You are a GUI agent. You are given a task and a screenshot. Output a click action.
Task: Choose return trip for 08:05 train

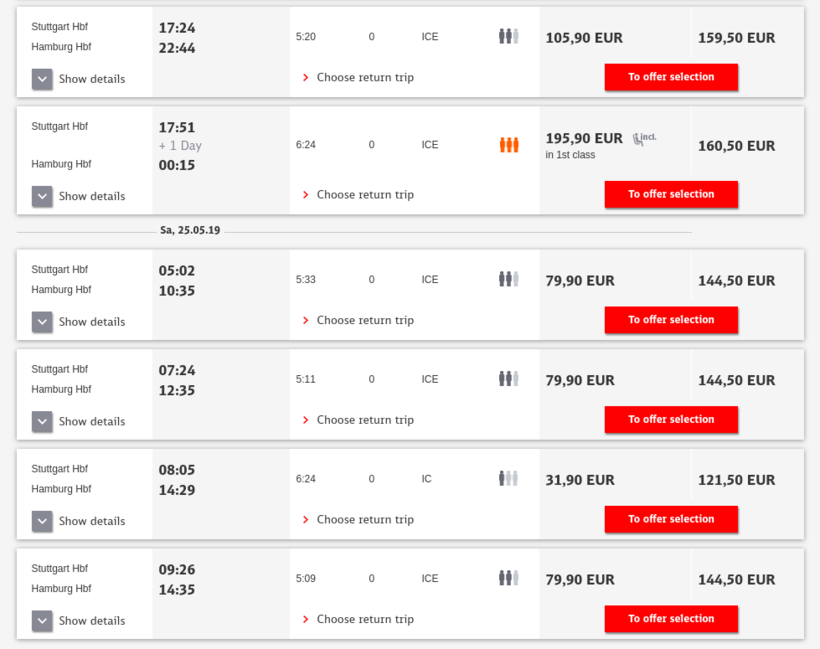click(364, 520)
